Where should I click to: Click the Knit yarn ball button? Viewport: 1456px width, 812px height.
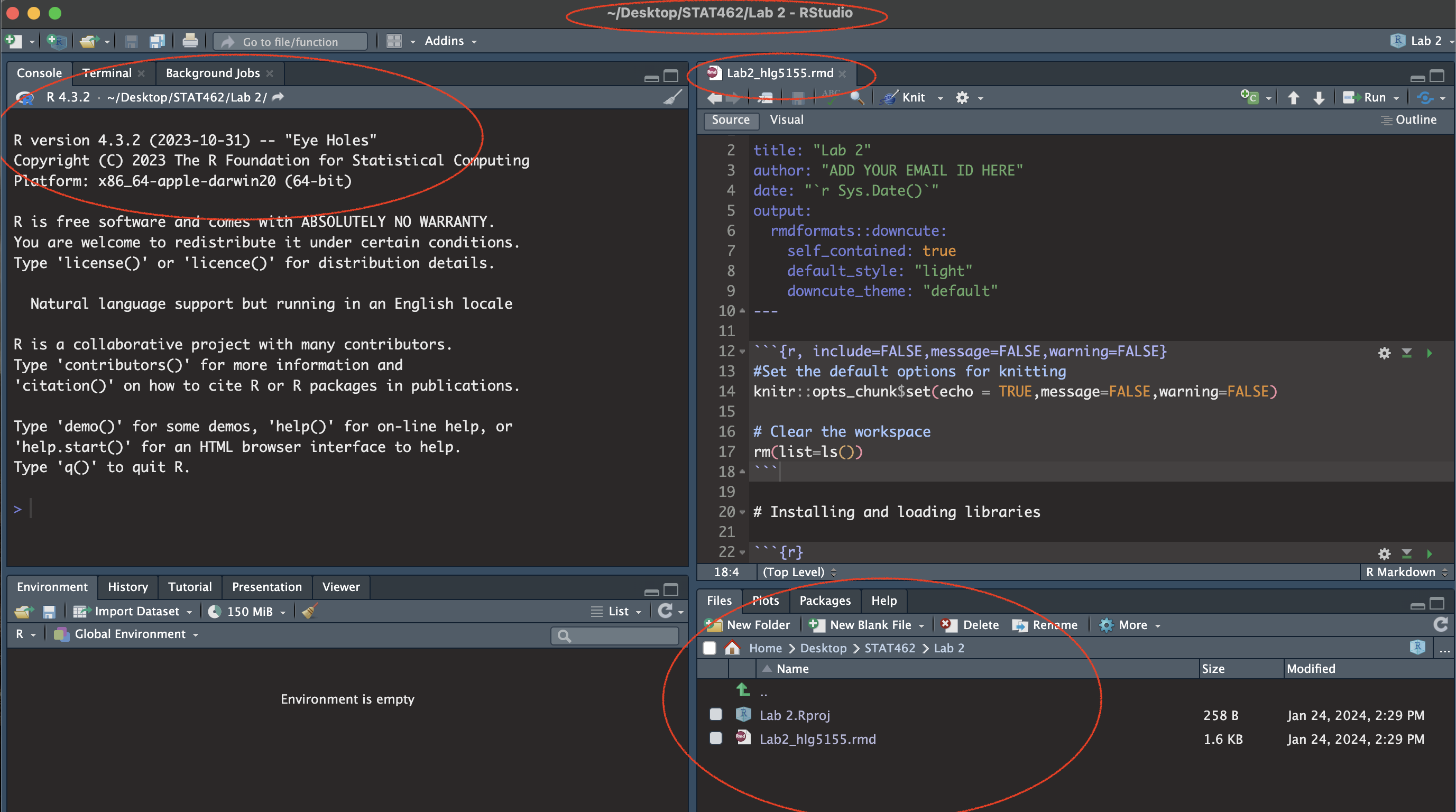tap(904, 98)
